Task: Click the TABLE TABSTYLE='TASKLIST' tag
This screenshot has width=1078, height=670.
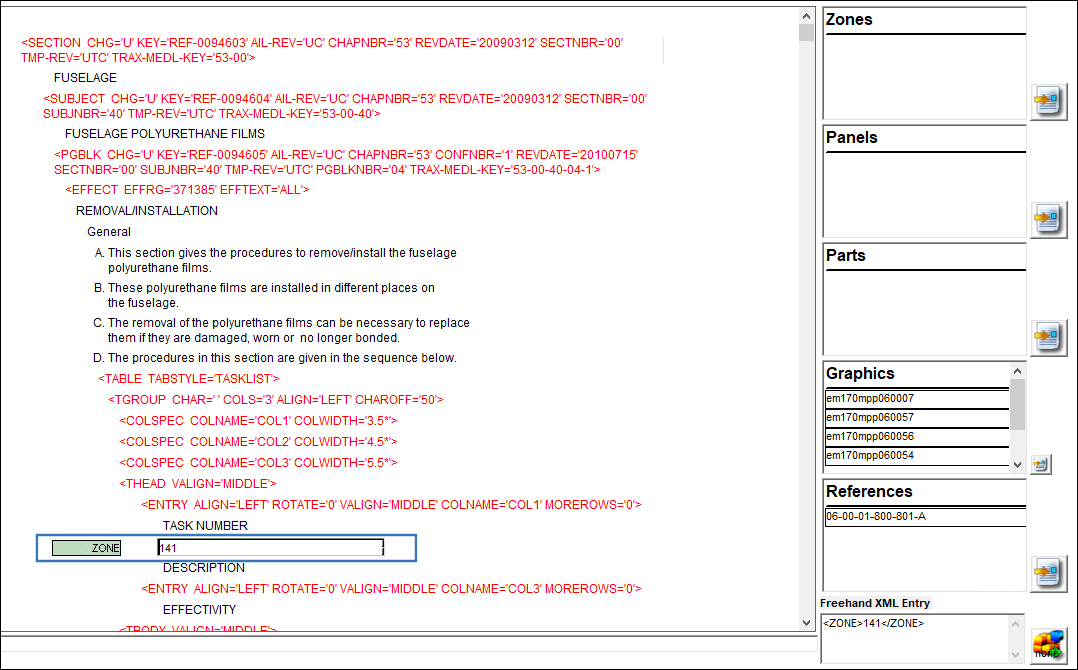Action: coord(189,379)
